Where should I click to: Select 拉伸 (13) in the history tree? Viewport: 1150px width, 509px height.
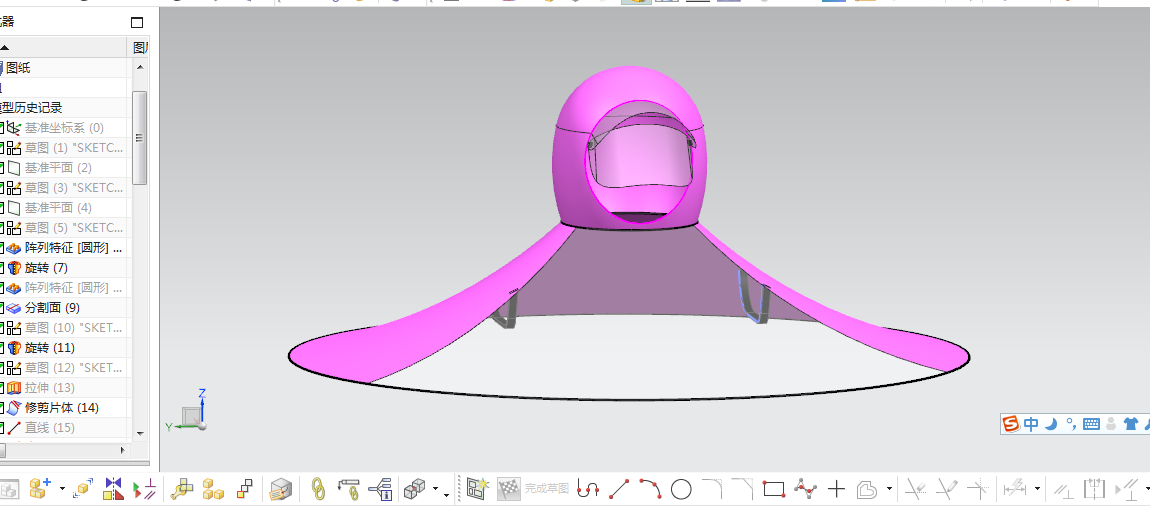tap(50, 387)
